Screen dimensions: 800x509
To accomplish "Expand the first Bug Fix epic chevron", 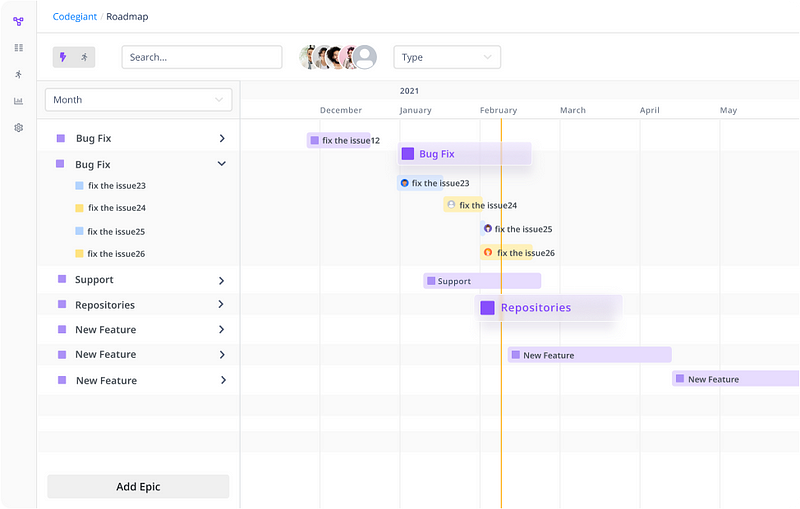I will pos(222,138).
